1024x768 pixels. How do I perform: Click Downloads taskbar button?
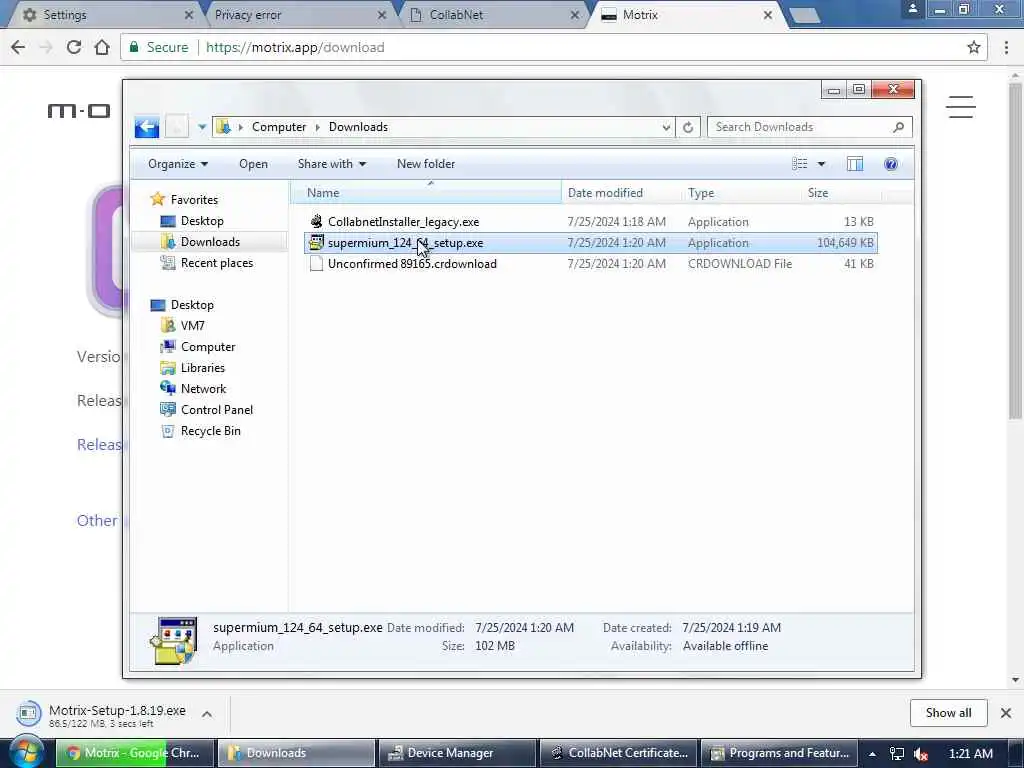(296, 753)
